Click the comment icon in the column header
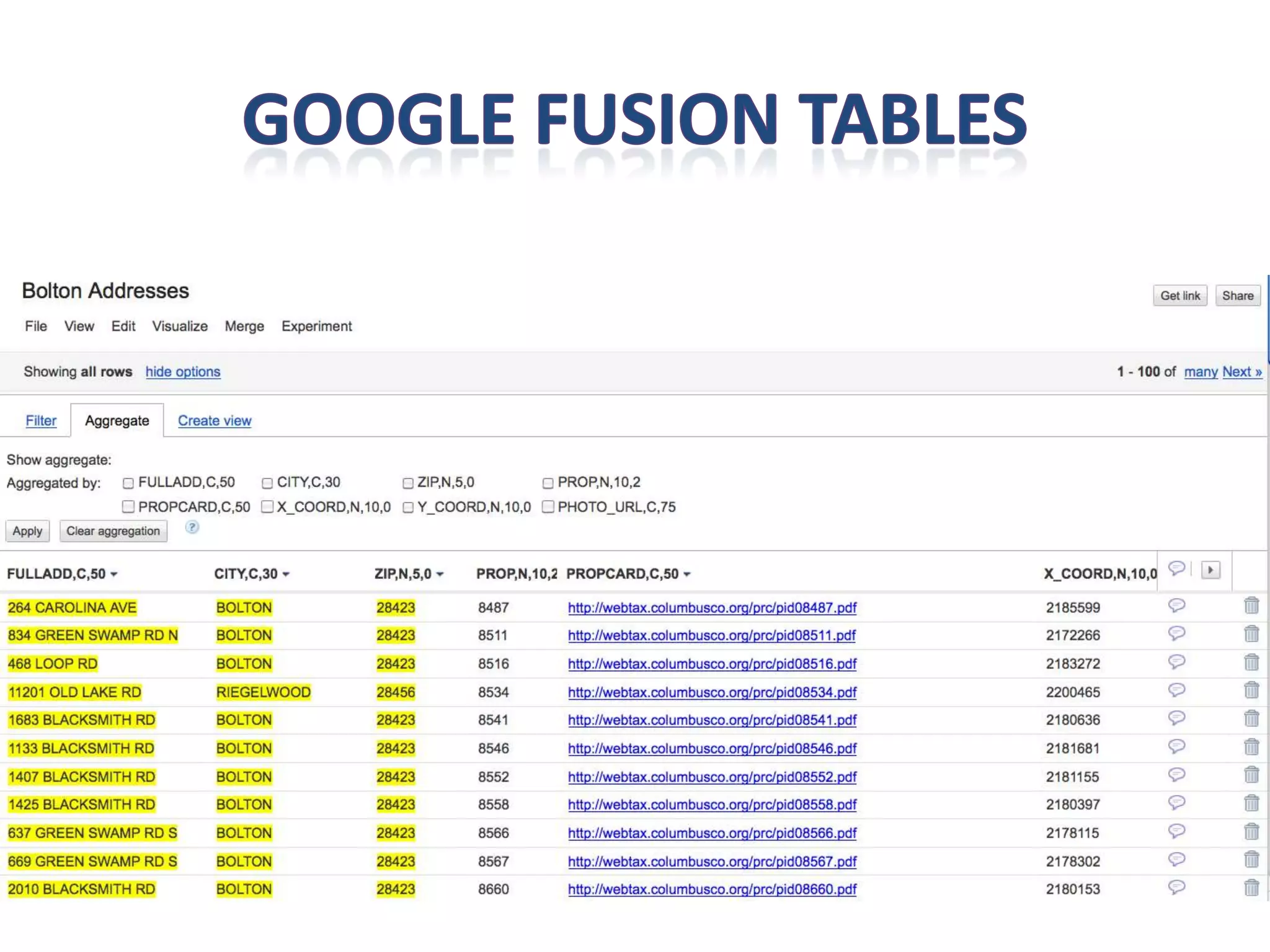1270x952 pixels. [1176, 568]
